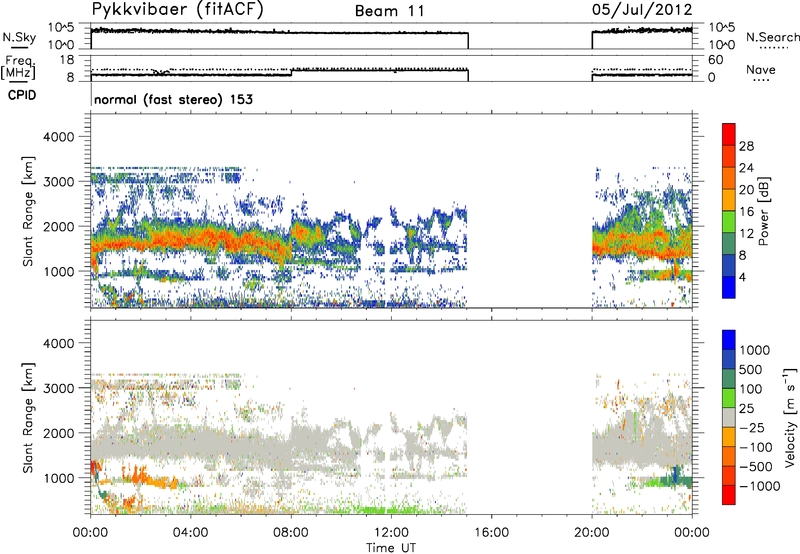Click the date 05/Jul/2012
This screenshot has width=800, height=554.
tap(642, 10)
